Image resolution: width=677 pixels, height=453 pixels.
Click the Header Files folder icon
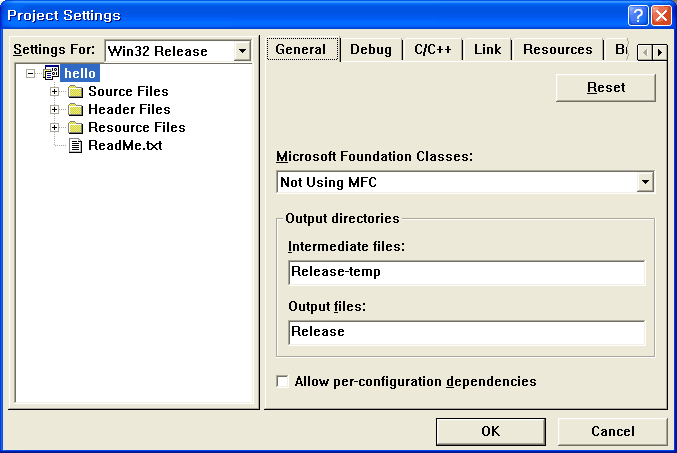point(75,110)
